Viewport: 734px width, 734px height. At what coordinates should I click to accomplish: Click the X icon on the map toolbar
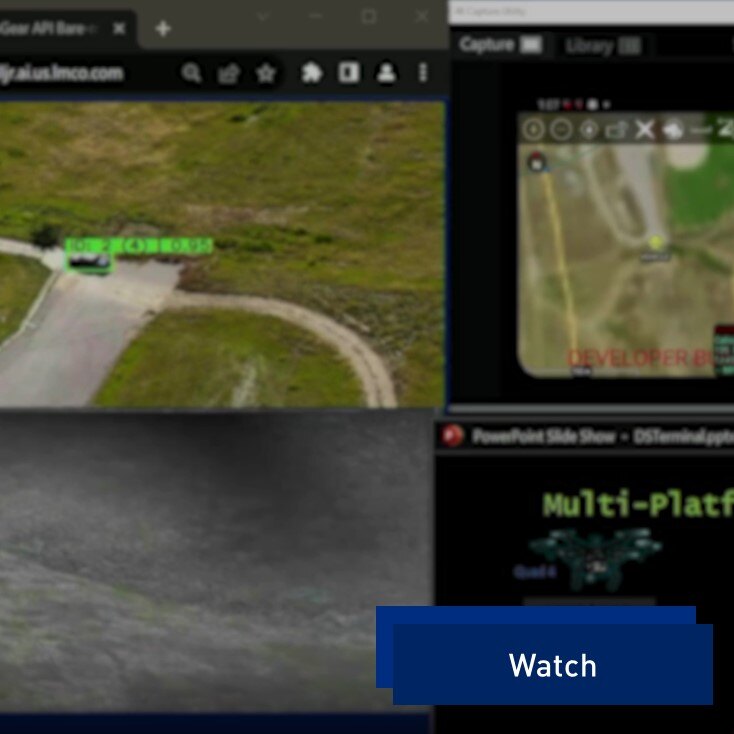(645, 129)
